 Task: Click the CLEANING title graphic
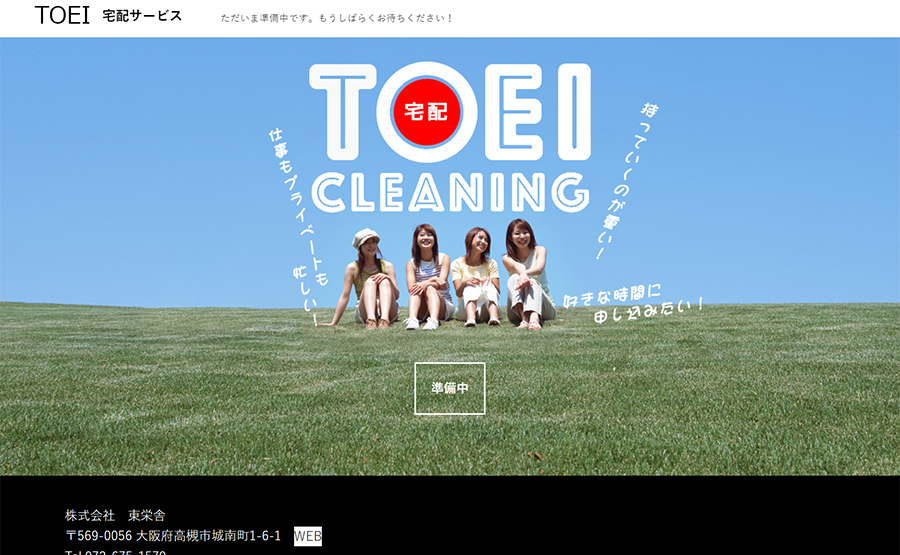pos(451,192)
